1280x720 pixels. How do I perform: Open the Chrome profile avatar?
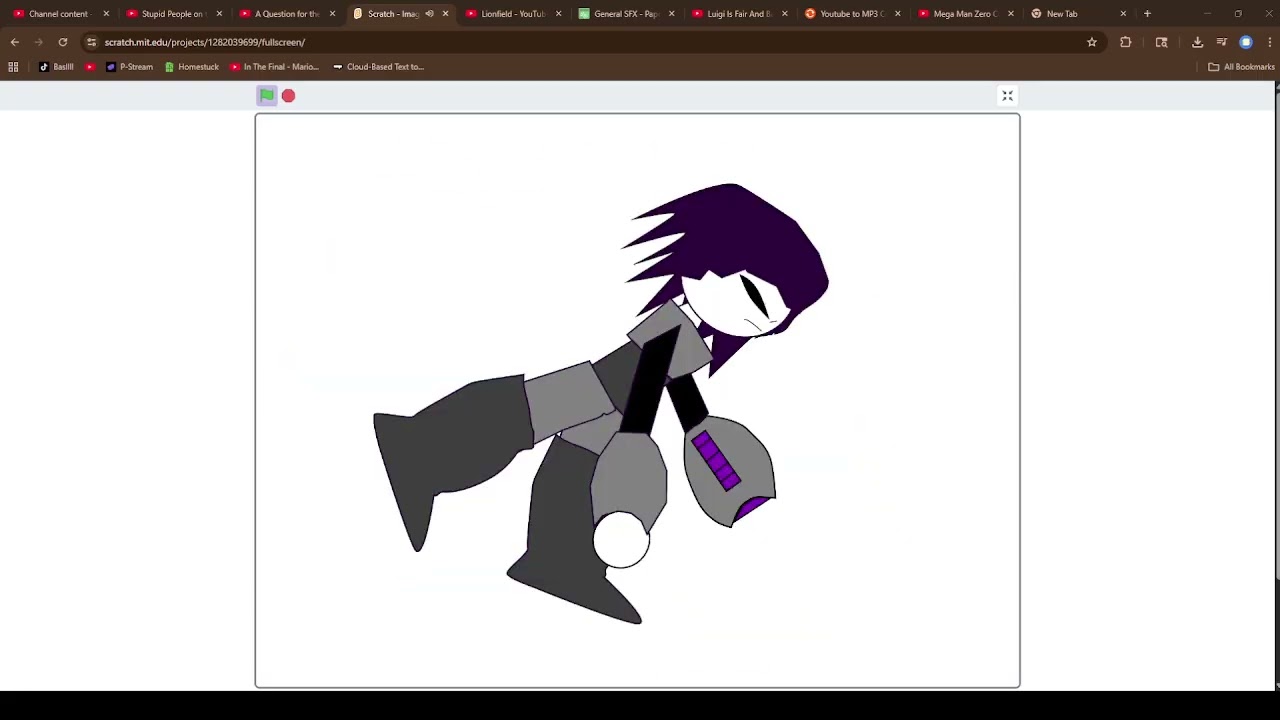pyautogui.click(x=1246, y=42)
